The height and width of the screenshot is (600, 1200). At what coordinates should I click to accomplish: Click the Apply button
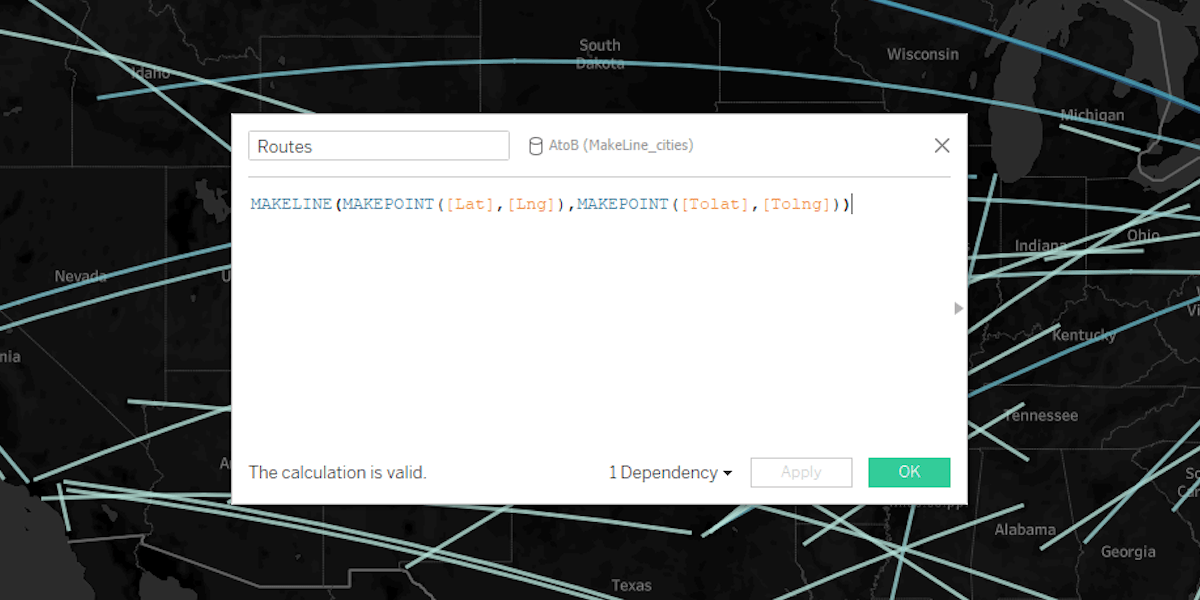[801, 472]
